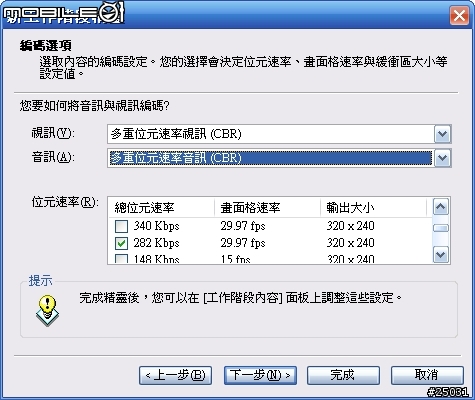Click the bitrate list scrollbar thumb
Screen dimensions: 475x400
click(x=441, y=228)
